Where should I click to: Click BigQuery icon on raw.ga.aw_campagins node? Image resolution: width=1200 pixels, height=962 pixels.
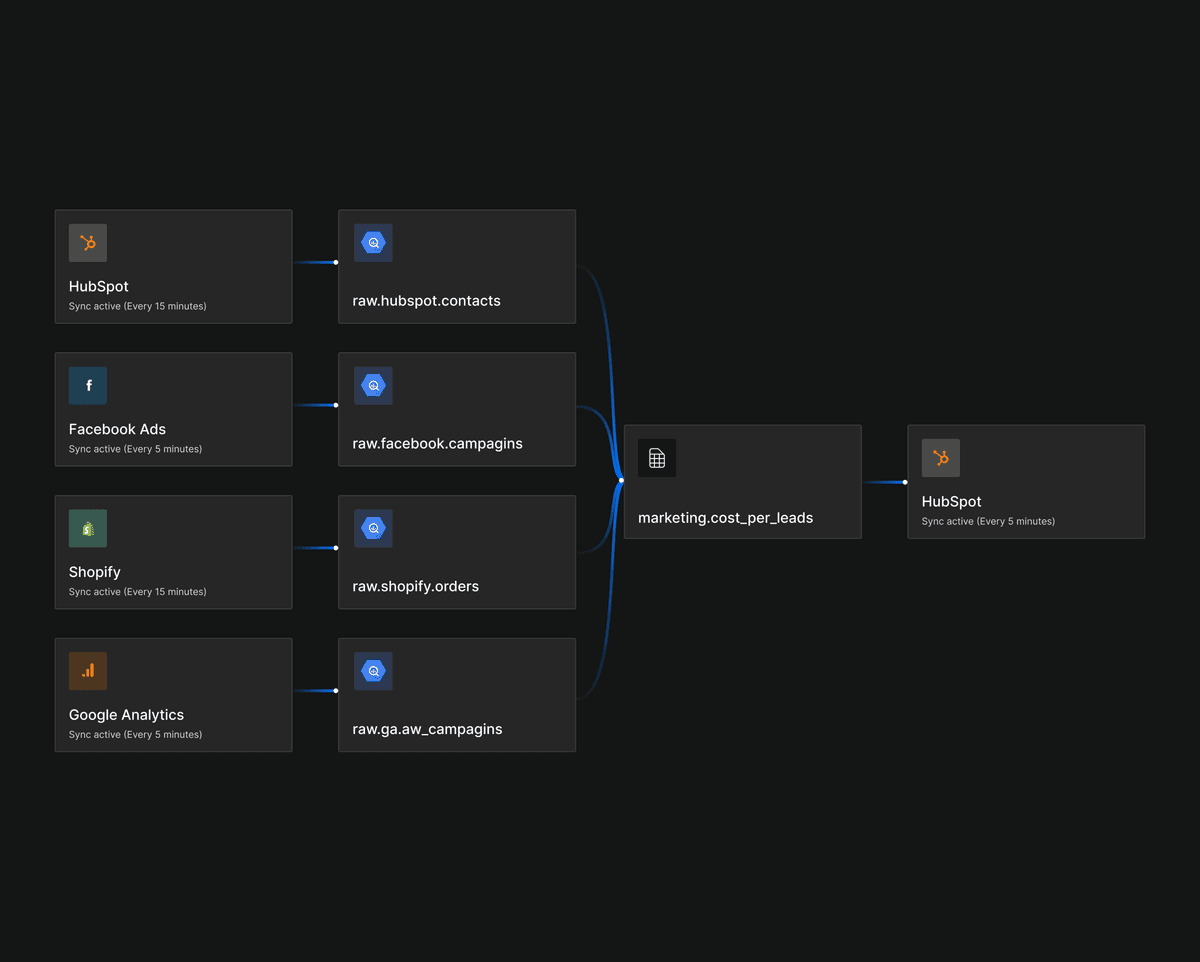click(373, 671)
